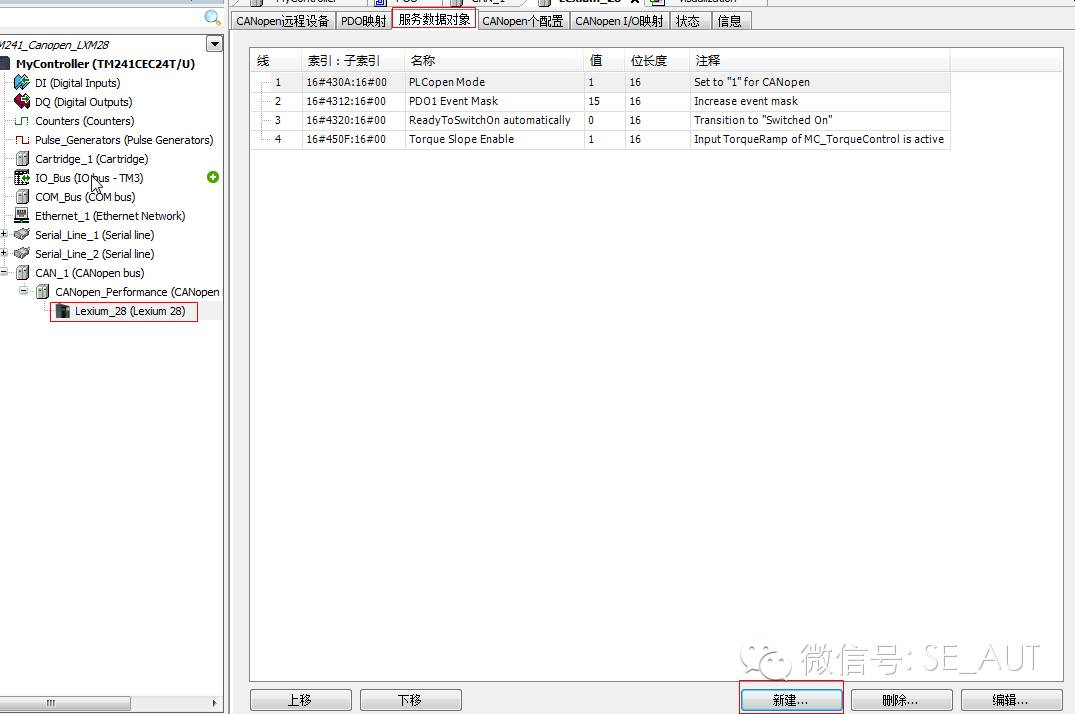This screenshot has width=1075, height=714.
Task: Click the CANopen_Performance node icon
Action: (43, 291)
